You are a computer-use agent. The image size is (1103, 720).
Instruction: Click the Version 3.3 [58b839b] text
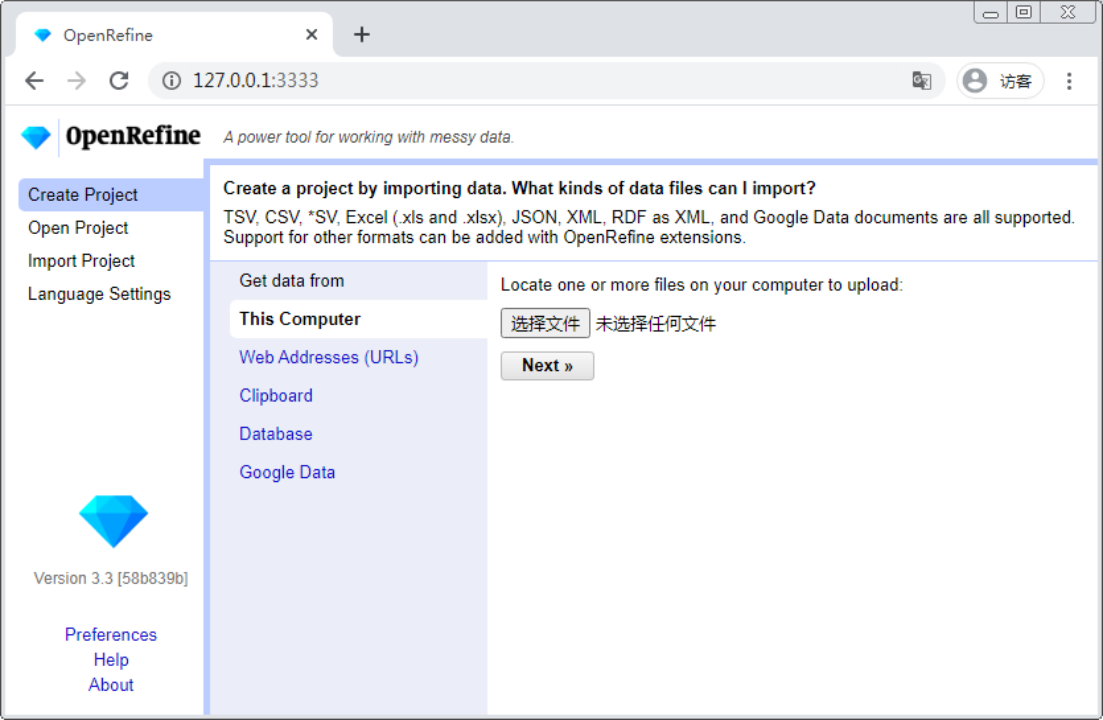point(111,578)
